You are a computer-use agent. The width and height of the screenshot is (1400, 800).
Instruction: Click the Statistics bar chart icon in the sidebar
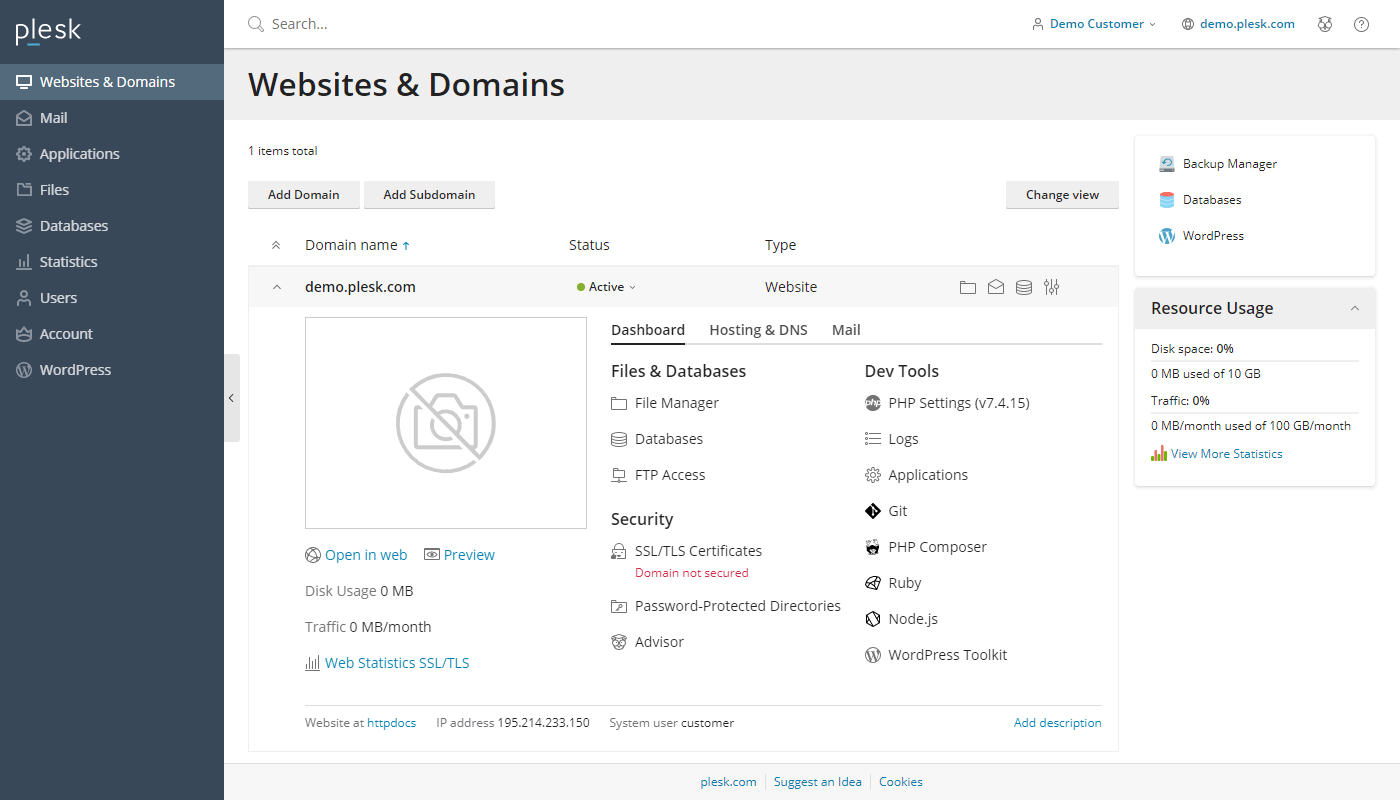tap(24, 262)
